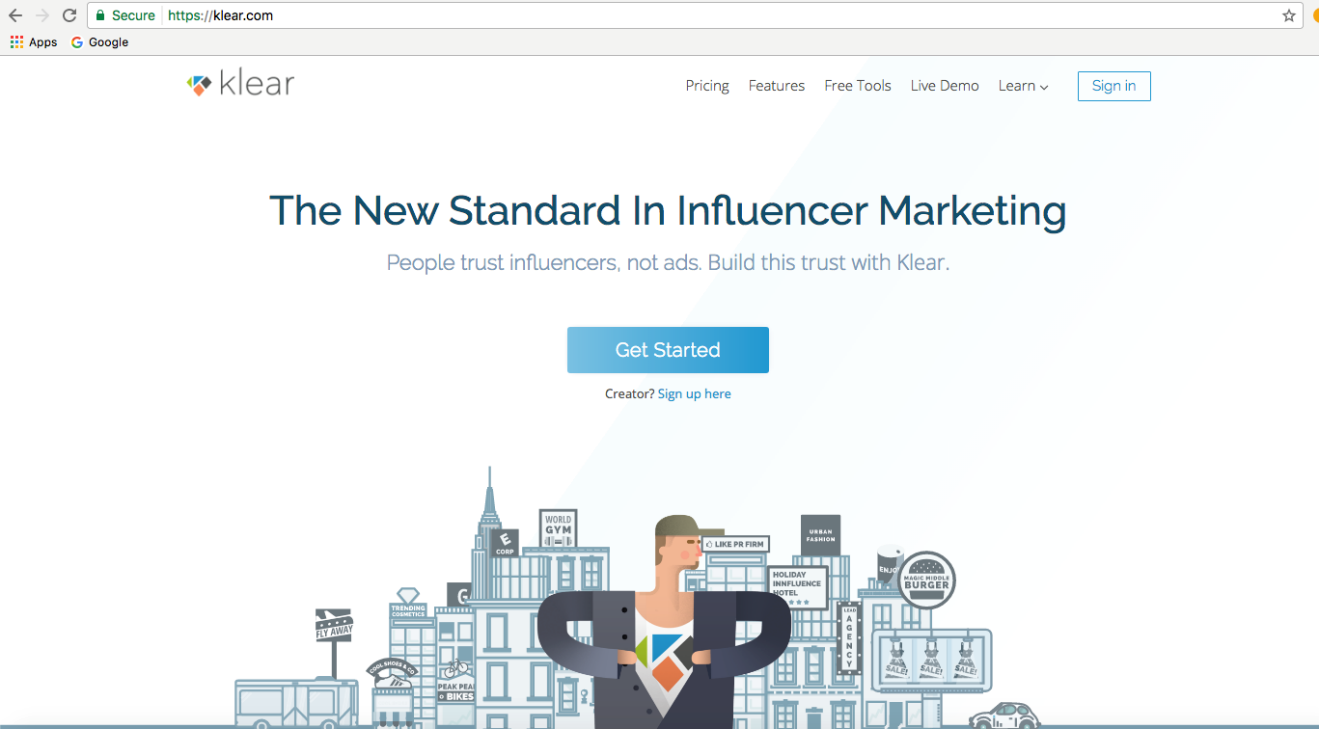Click the headline The New Standard In Influencer Marketing
1319x729 pixels.
click(668, 211)
